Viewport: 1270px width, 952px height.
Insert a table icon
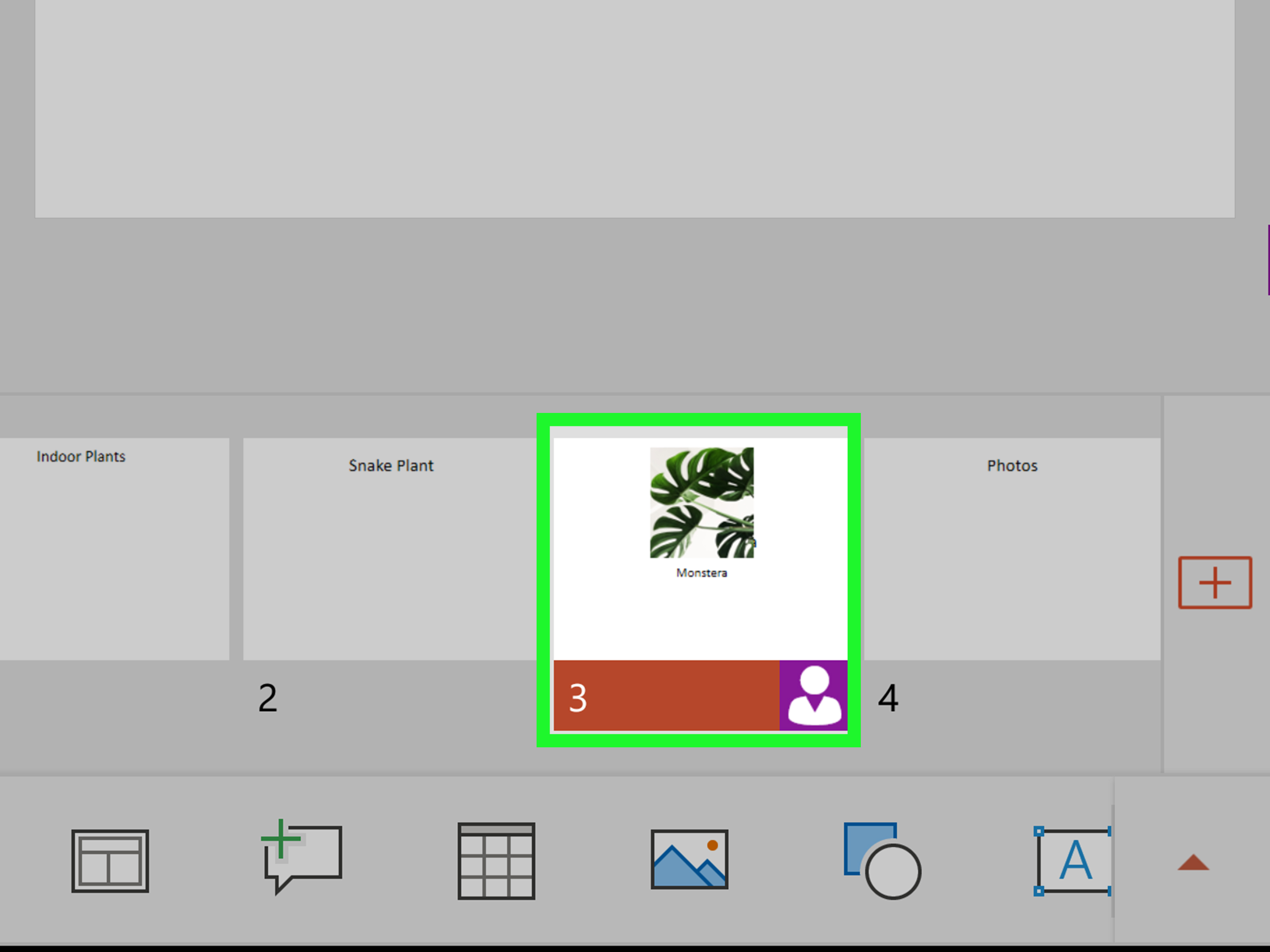pos(496,860)
